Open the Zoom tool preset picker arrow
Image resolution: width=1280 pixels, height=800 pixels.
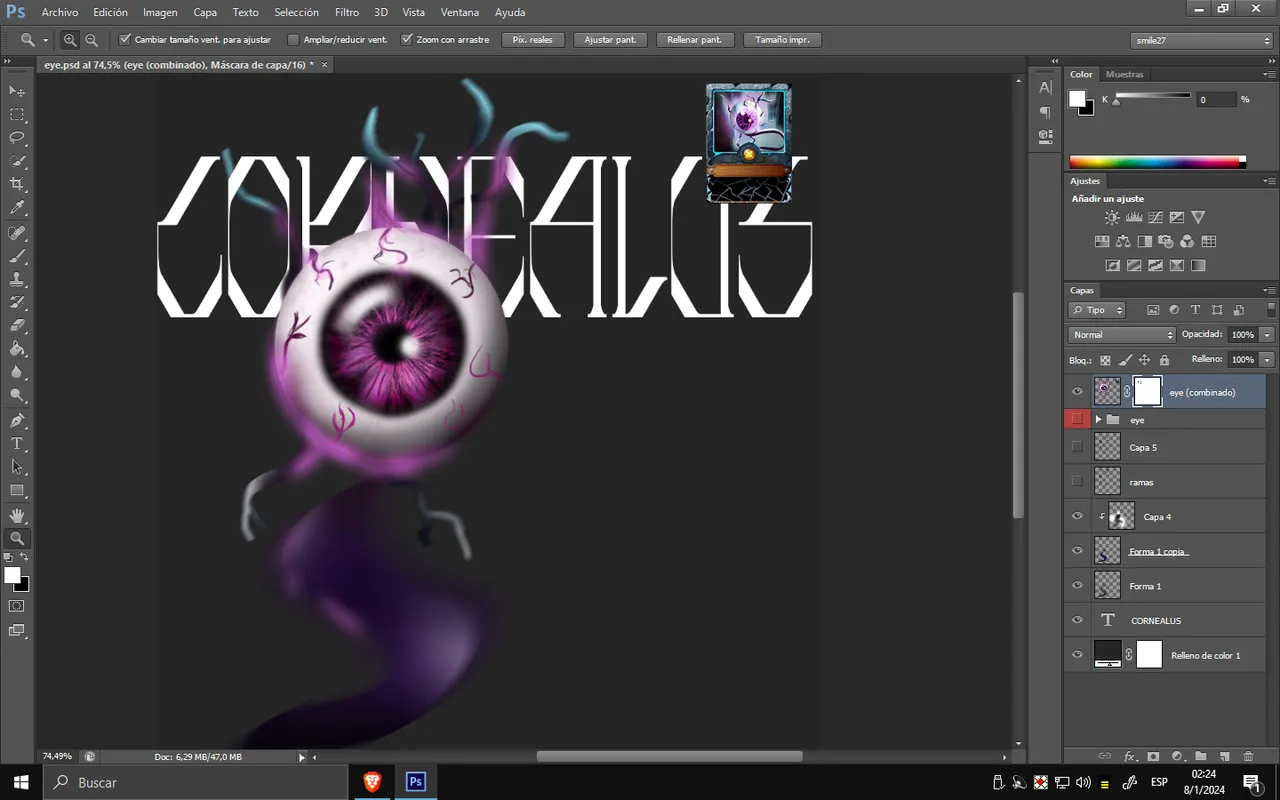pyautogui.click(x=45, y=41)
